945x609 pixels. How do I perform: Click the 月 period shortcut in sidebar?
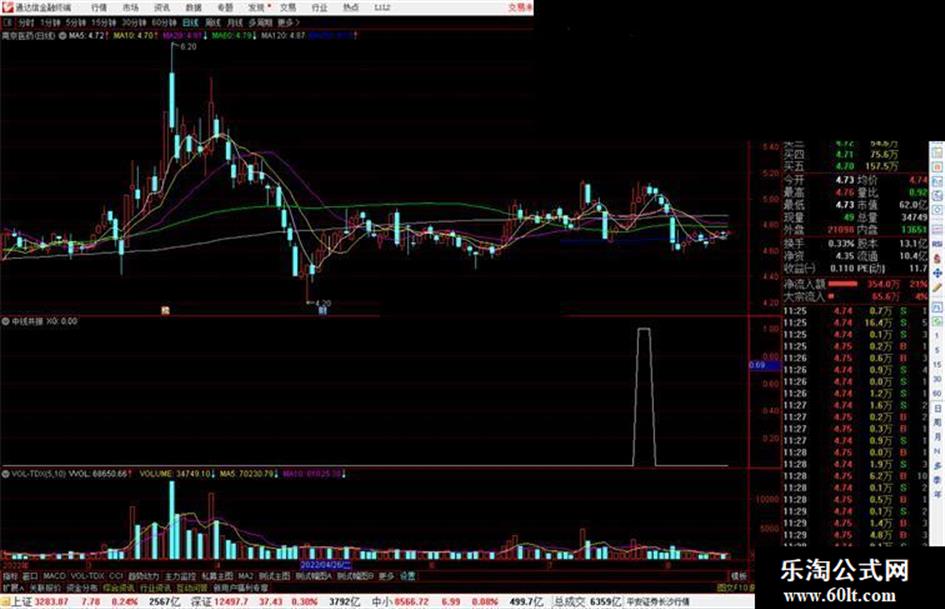coord(937,437)
